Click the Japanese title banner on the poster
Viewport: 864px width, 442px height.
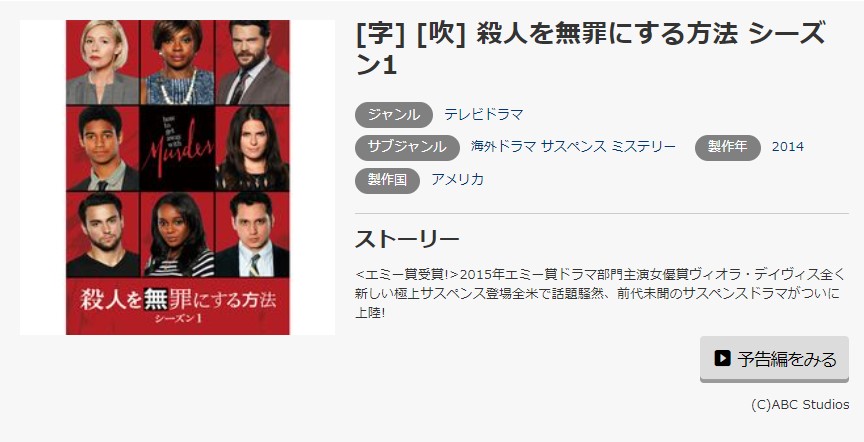coord(177,306)
